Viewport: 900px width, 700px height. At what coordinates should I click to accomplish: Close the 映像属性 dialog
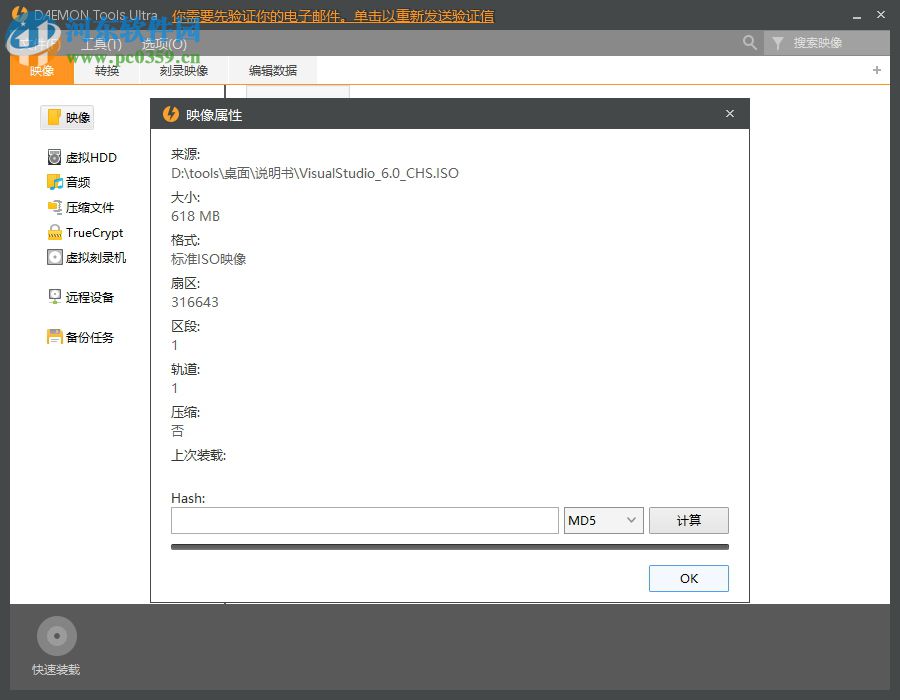[x=729, y=113]
